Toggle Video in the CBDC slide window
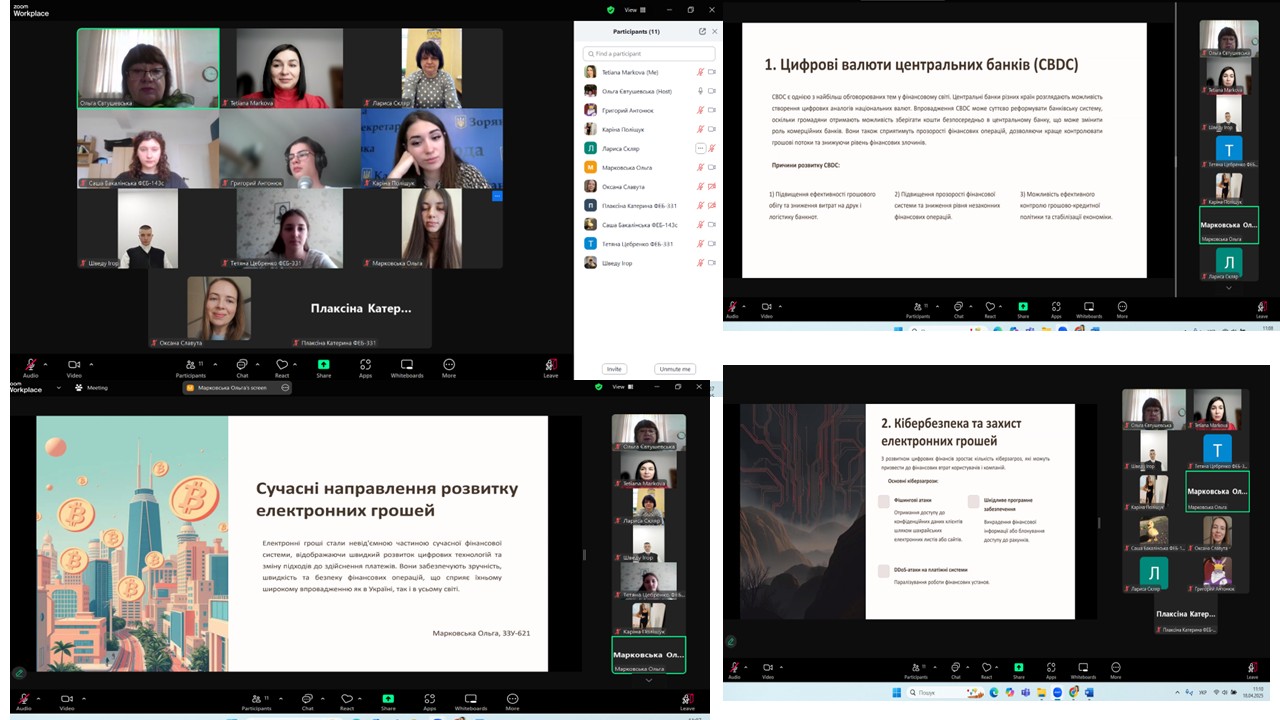Image resolution: width=1280 pixels, height=720 pixels. pos(767,309)
